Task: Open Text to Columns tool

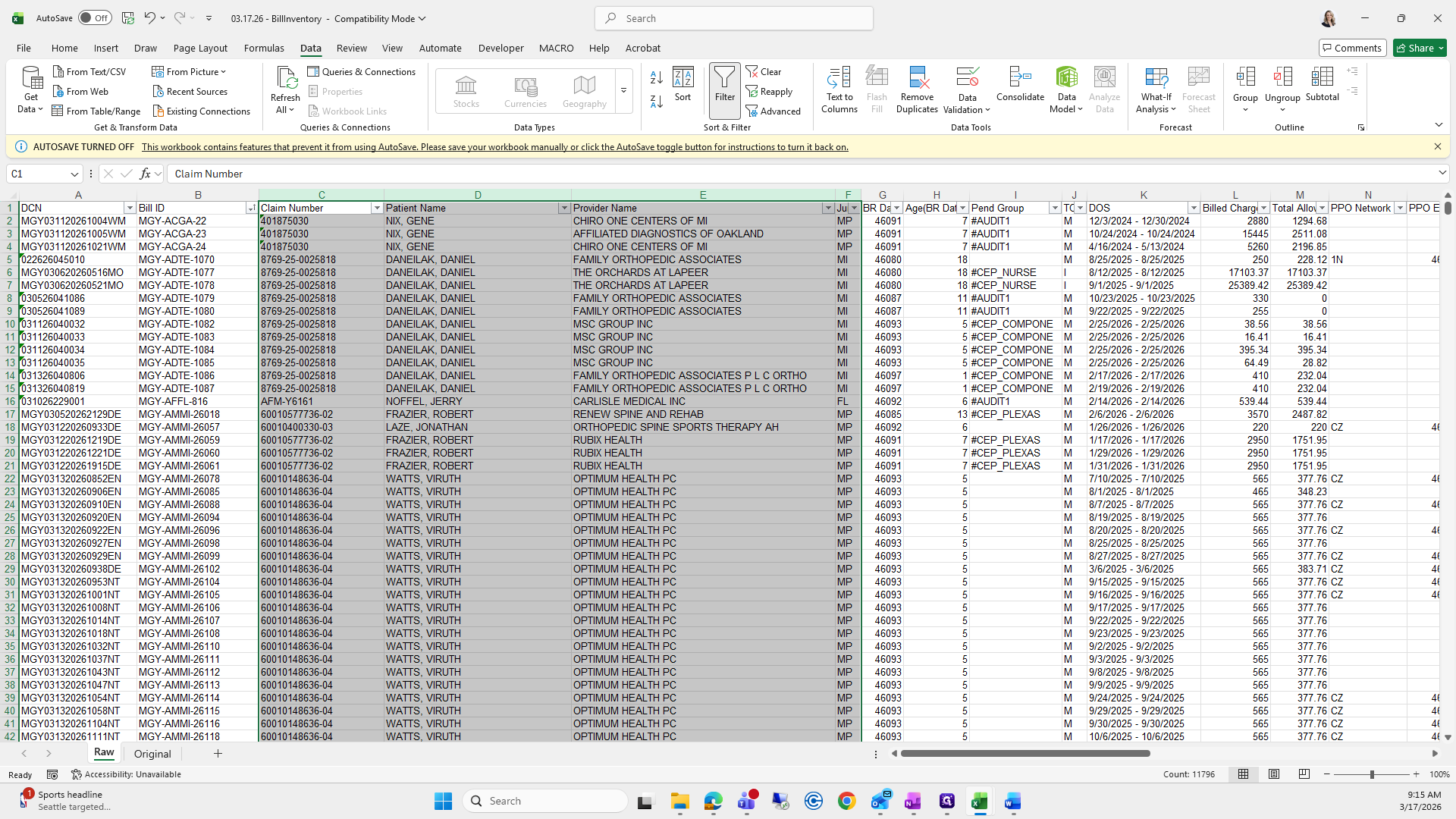Action: point(839,79)
